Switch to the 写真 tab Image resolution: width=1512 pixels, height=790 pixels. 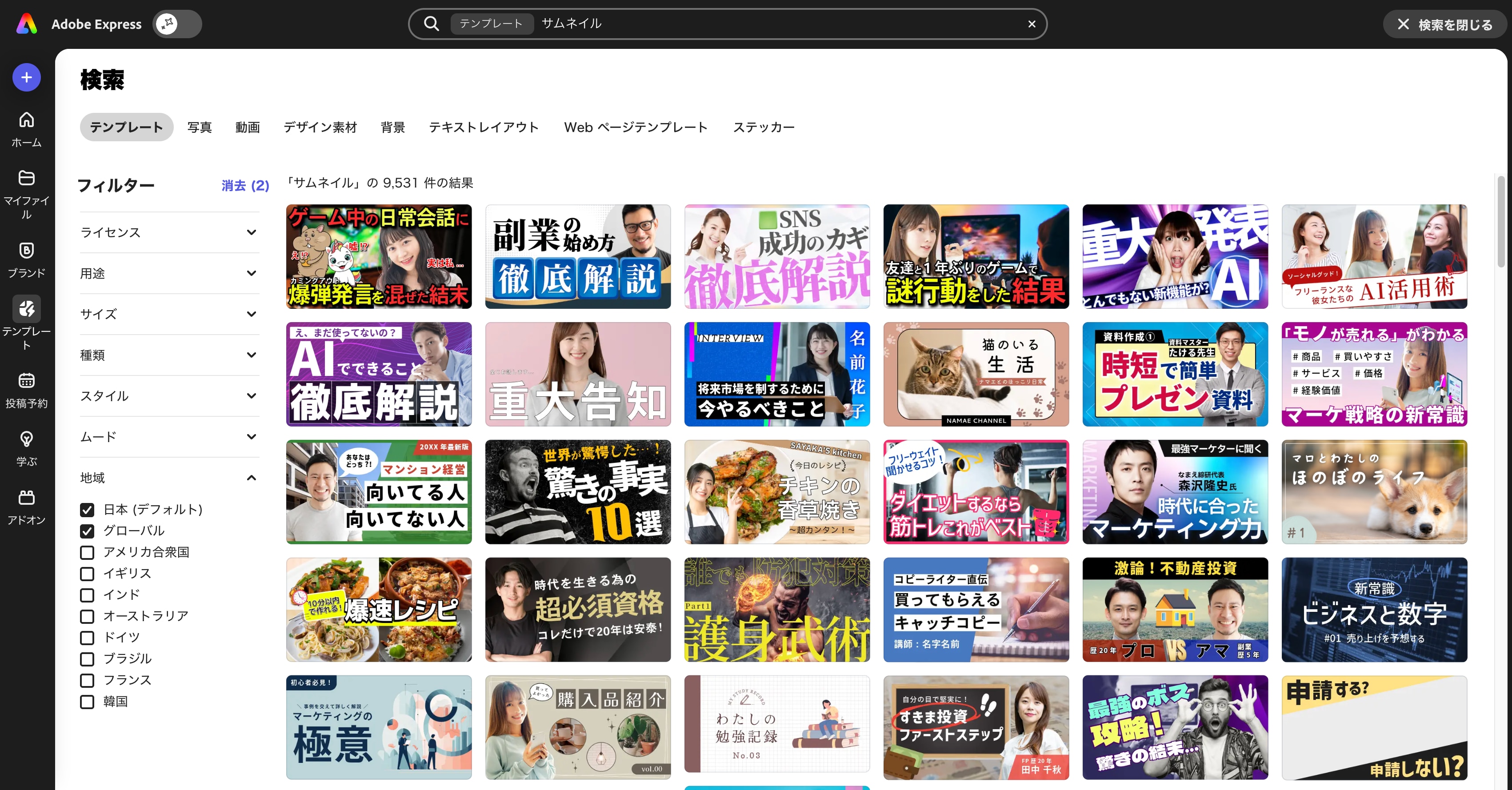click(x=200, y=128)
